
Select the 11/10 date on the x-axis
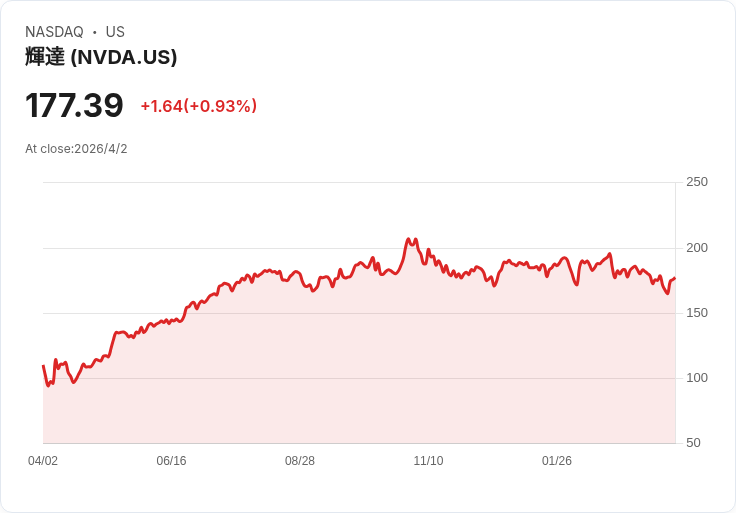(x=428, y=461)
